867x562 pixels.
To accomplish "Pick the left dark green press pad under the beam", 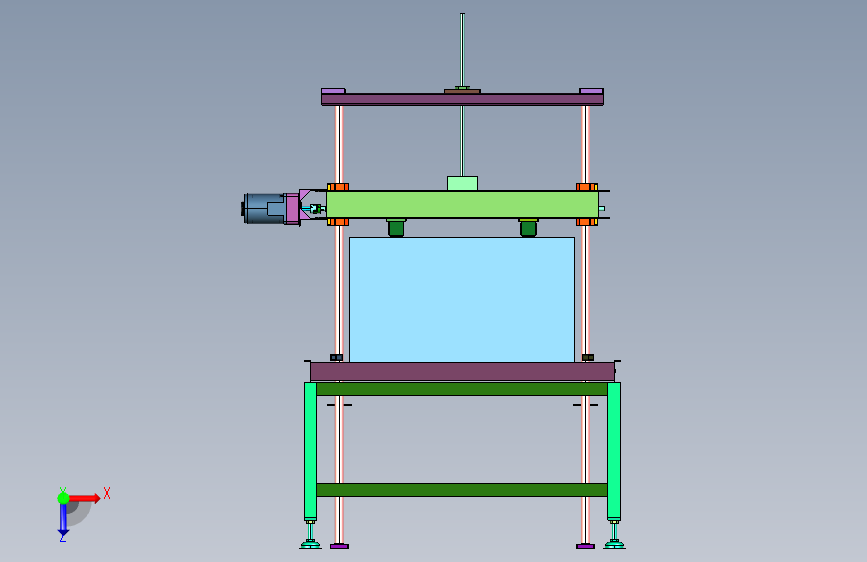I will 396,227.
